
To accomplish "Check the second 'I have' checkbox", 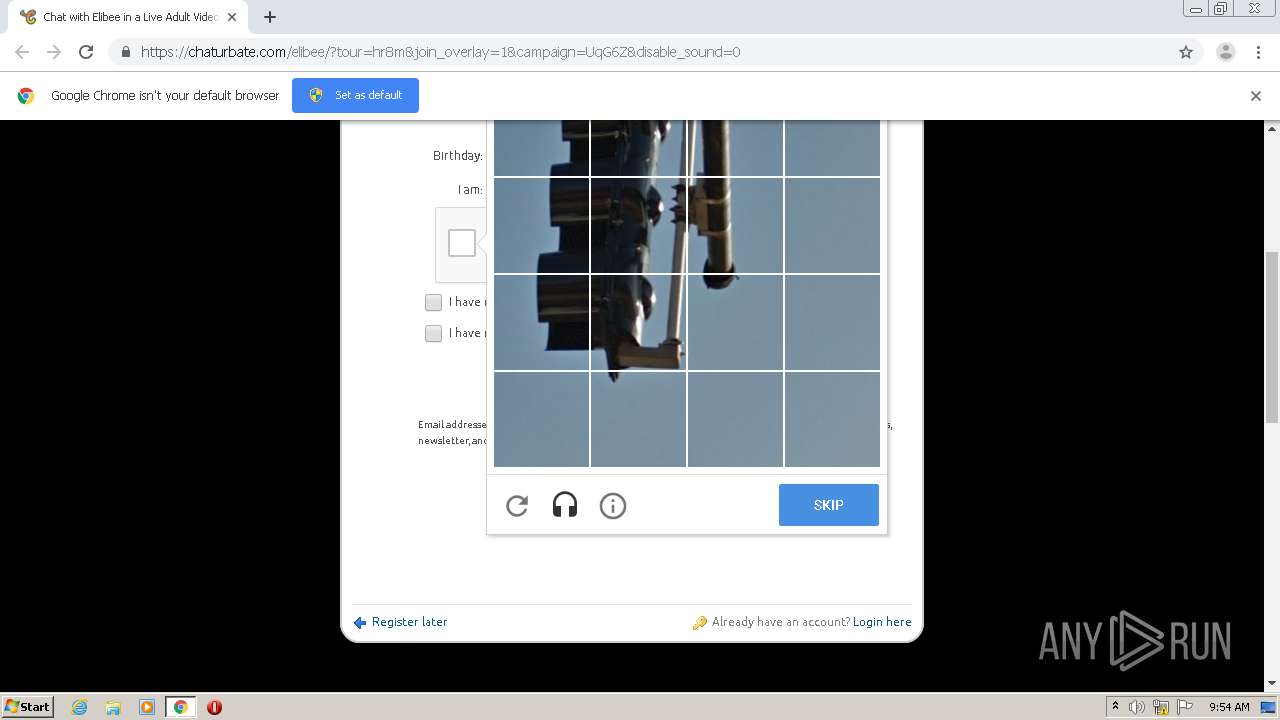I will coord(433,333).
